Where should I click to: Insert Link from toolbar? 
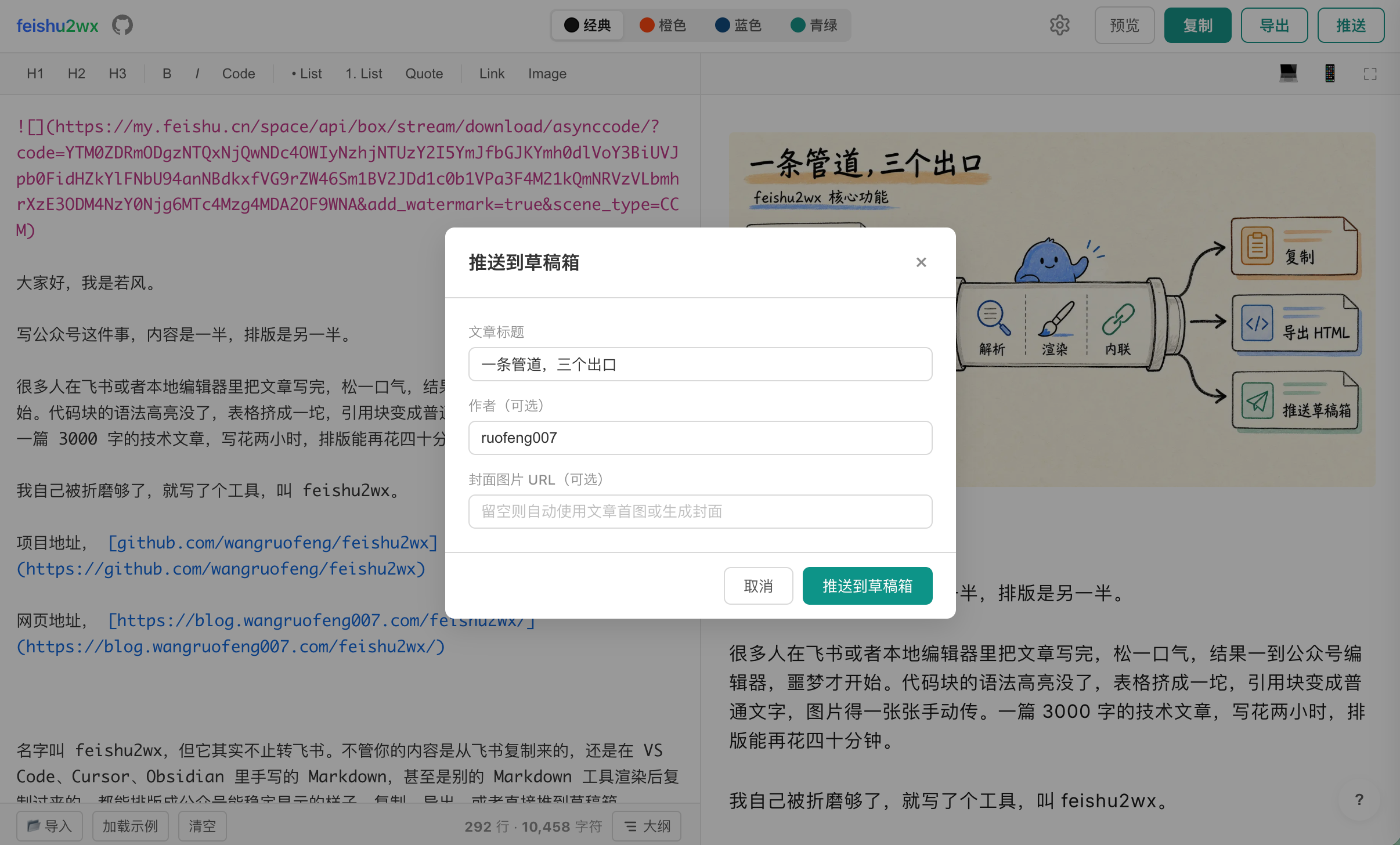tap(492, 74)
